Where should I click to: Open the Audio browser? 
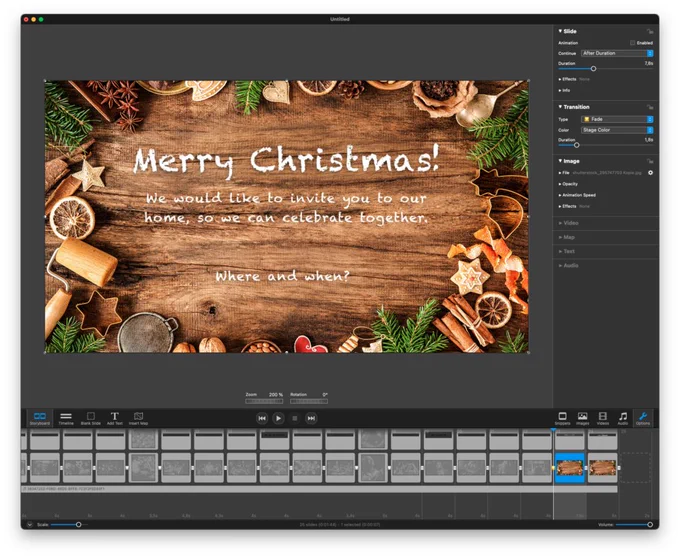click(x=623, y=418)
